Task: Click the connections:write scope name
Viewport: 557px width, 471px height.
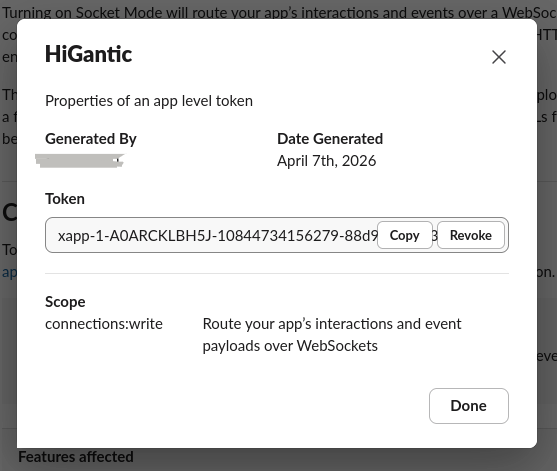Action: tap(104, 324)
